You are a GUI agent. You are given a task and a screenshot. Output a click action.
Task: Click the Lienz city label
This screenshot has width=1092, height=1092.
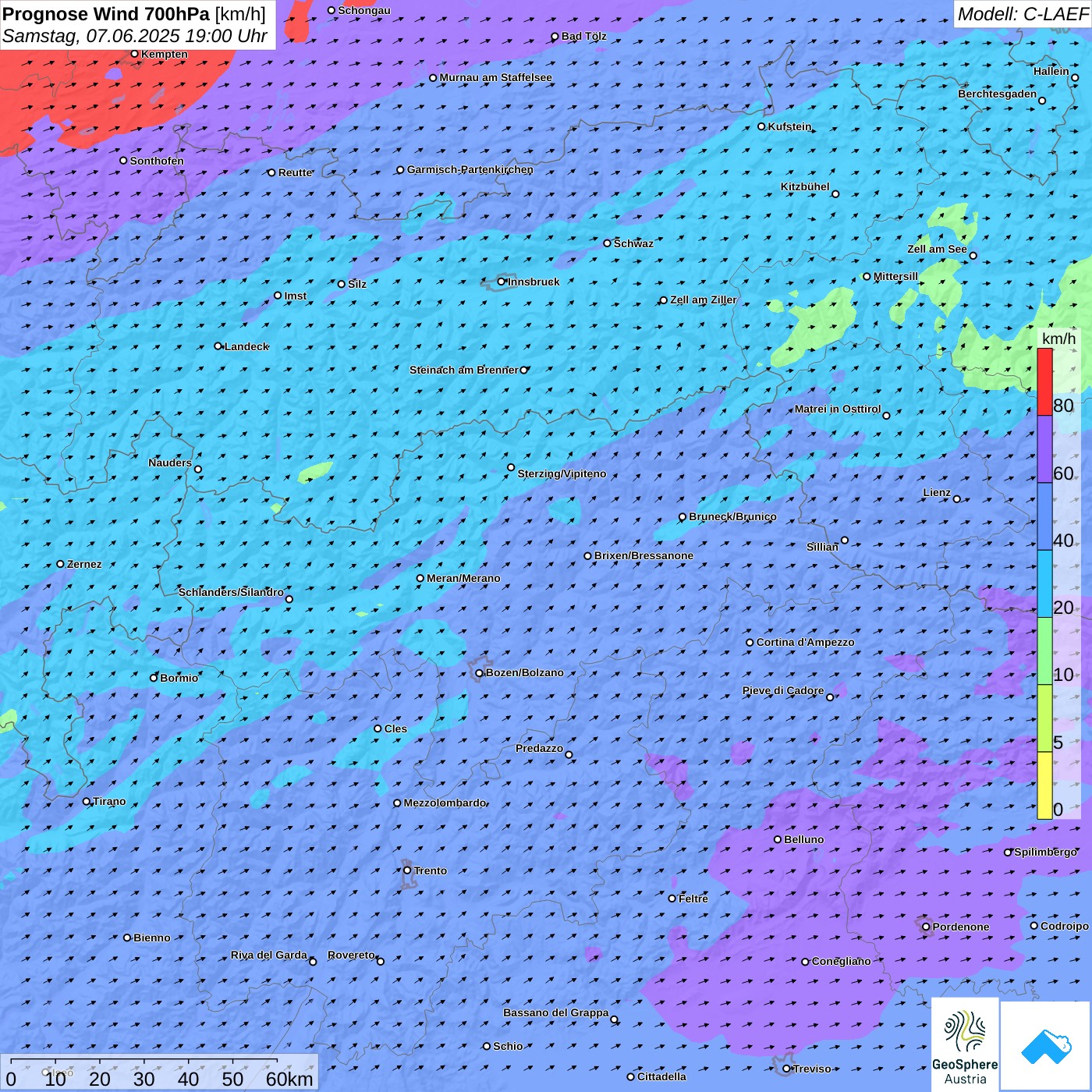click(x=937, y=492)
